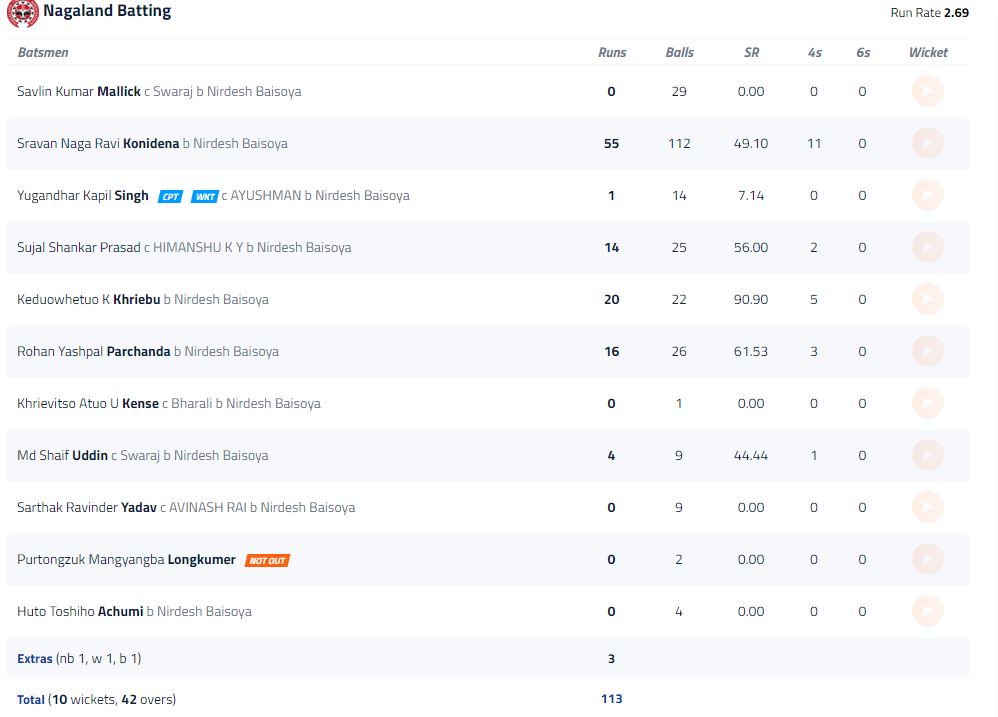Play wicket video for Savlin Kumar Mallick
This screenshot has height=717, width=998.
tap(927, 91)
